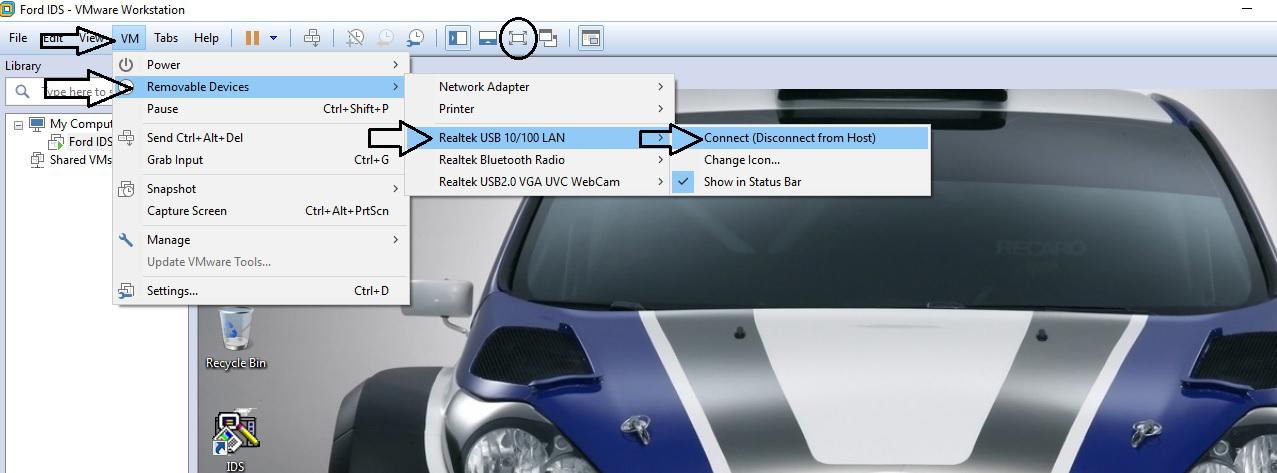Click the Settings icon in VM menu
The height and width of the screenshot is (473, 1277).
[x=127, y=291]
